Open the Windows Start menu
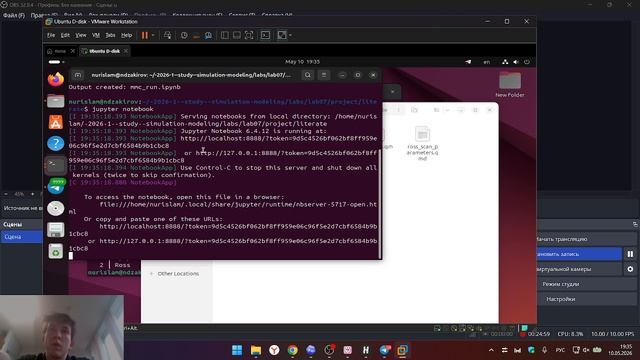The width and height of the screenshot is (640, 360). point(237,350)
